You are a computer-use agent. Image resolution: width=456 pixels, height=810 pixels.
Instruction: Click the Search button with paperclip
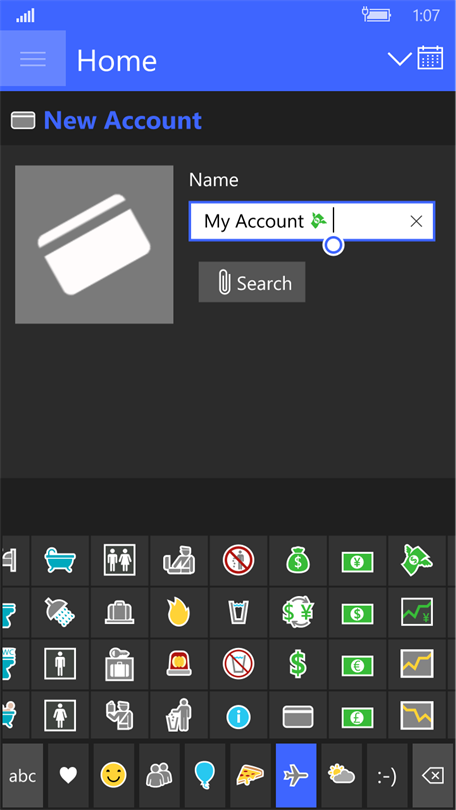pos(252,282)
